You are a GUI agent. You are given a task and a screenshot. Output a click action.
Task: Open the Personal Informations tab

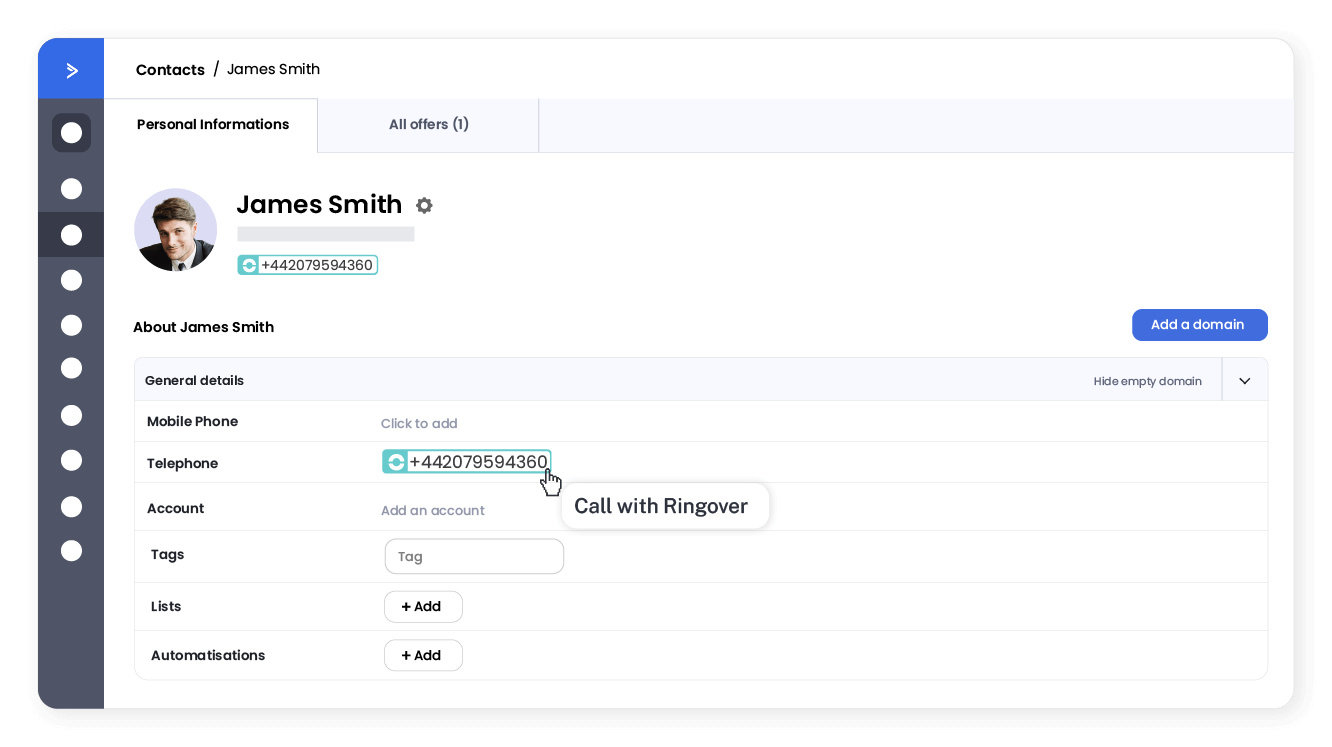(213, 125)
